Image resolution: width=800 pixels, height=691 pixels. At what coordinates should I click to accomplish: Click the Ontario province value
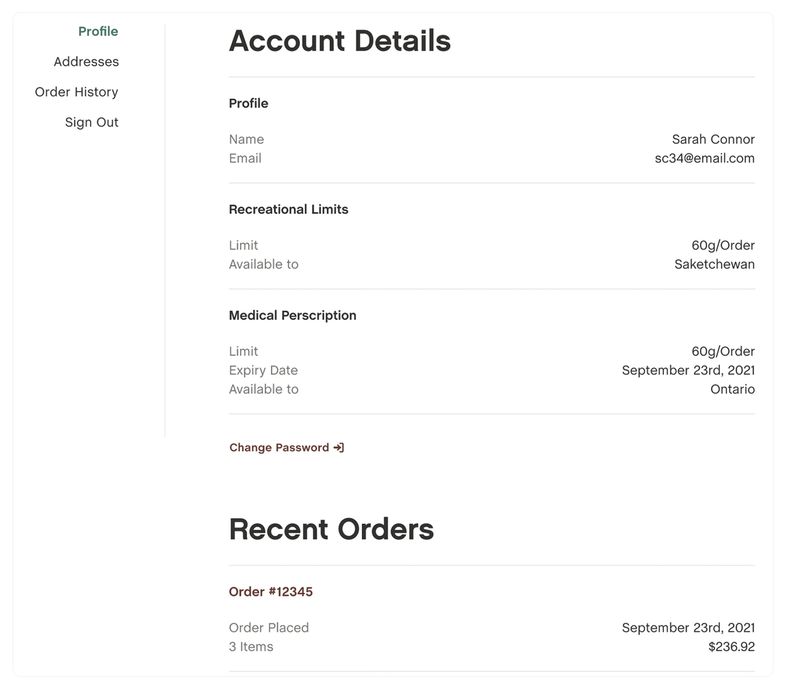coord(732,389)
